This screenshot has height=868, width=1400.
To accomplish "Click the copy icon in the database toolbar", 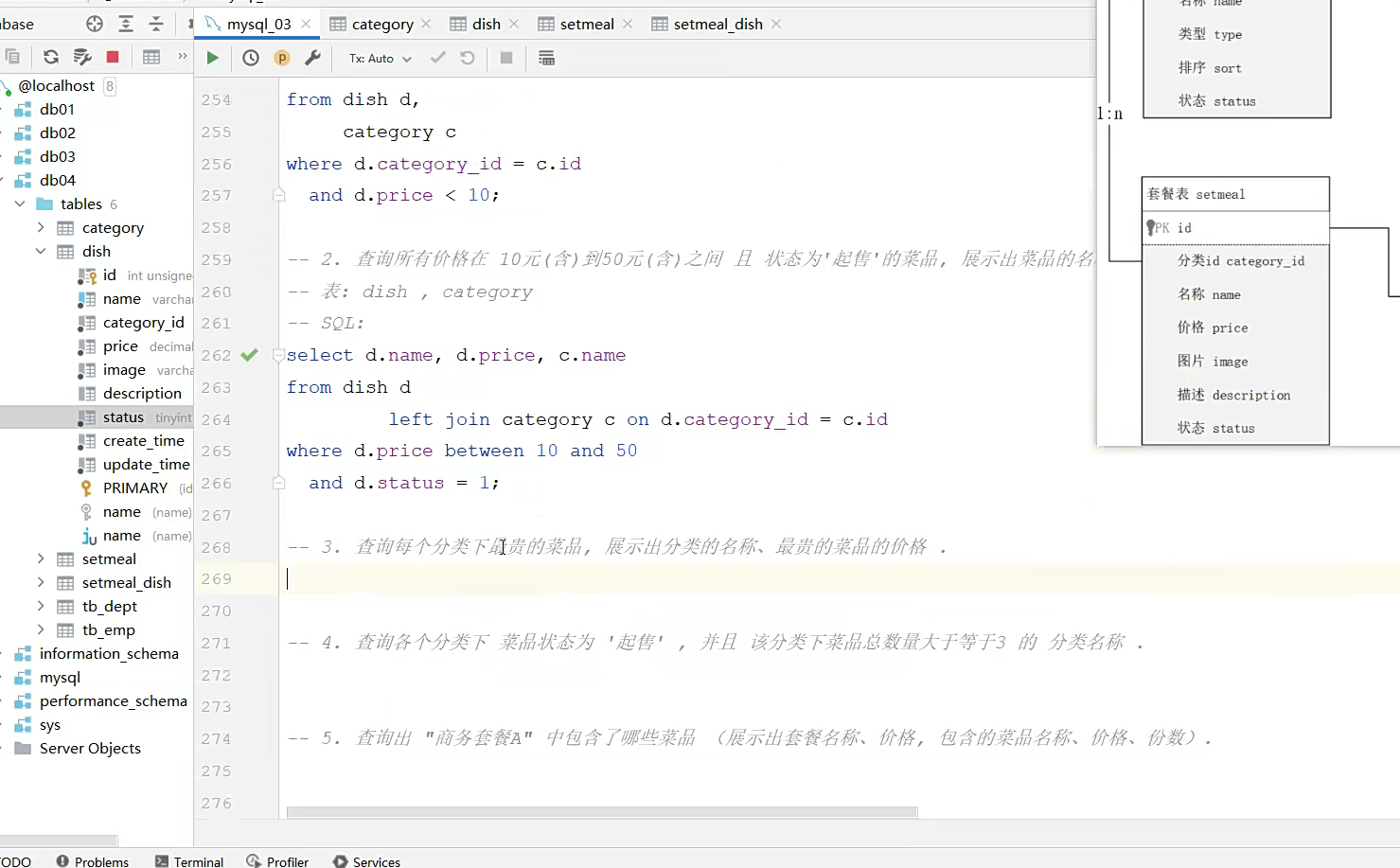I will pyautogui.click(x=12, y=57).
